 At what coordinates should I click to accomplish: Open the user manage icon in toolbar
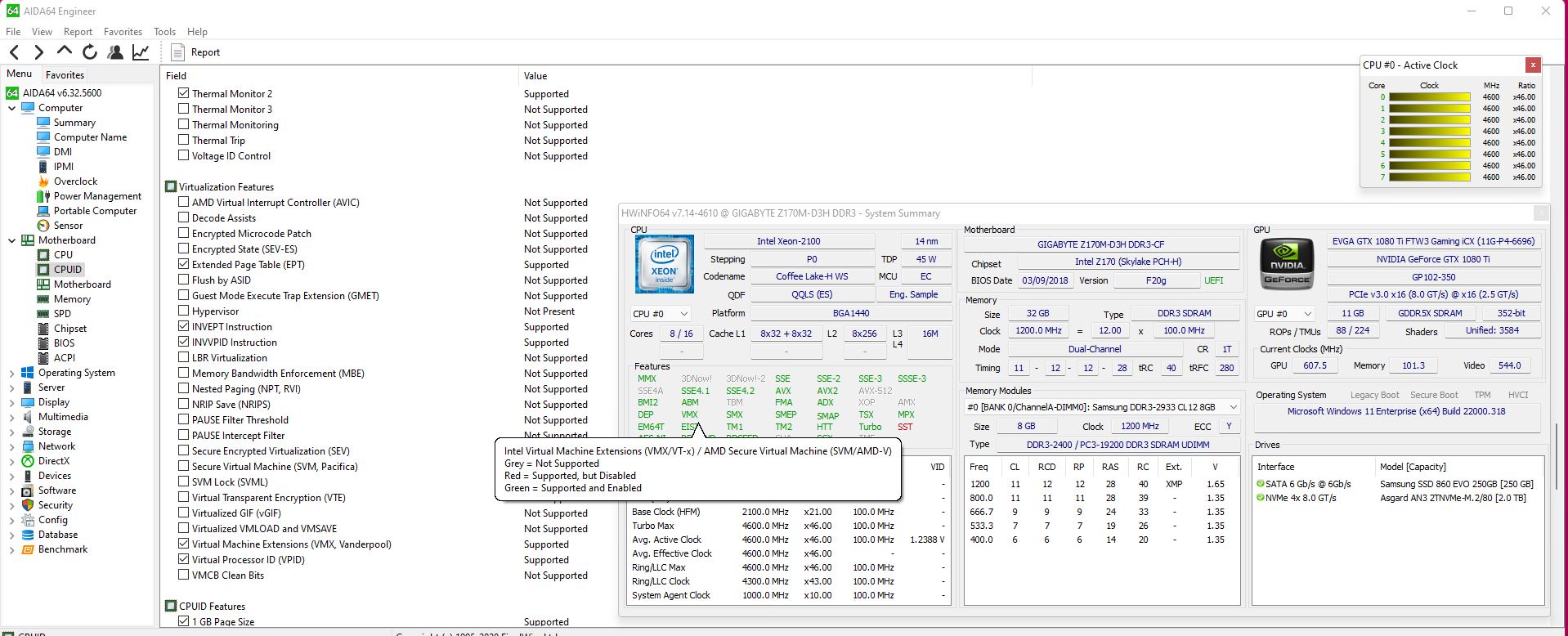pos(115,52)
